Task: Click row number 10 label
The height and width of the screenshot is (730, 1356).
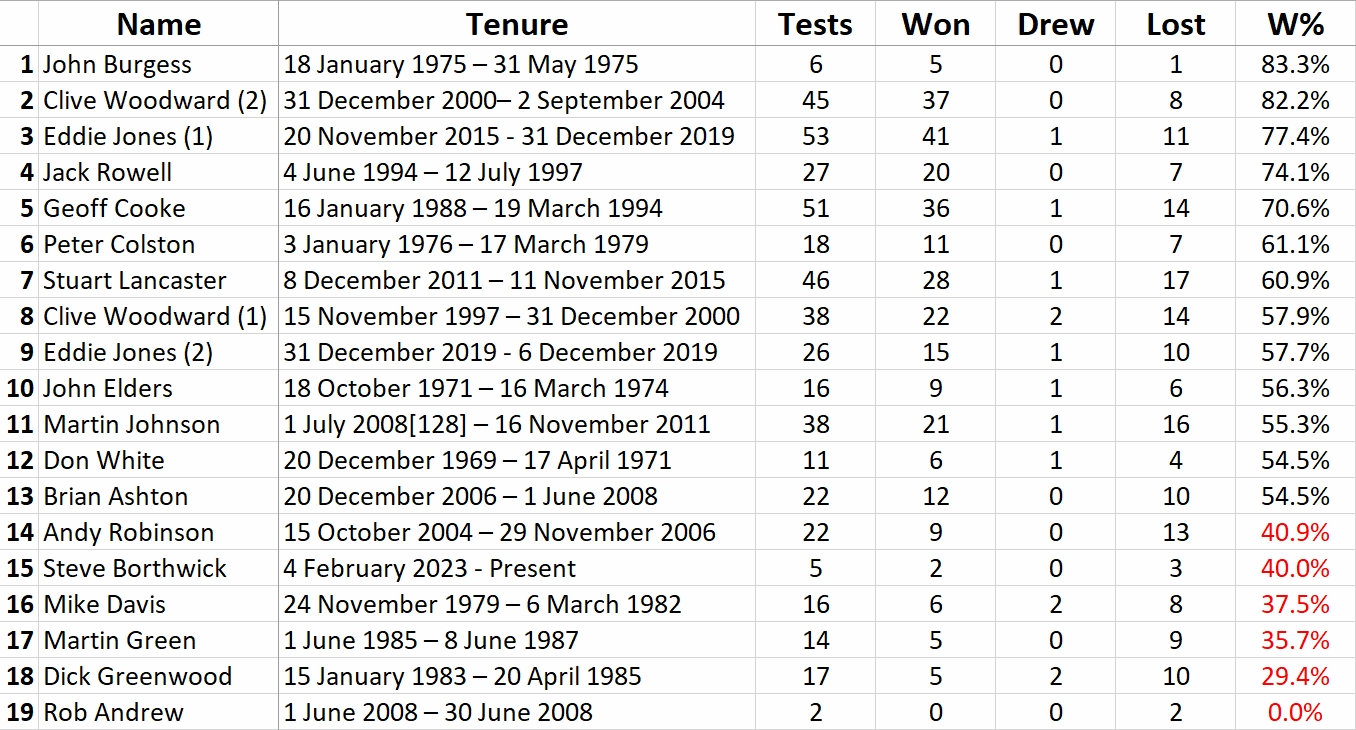Action: pyautogui.click(x=20, y=389)
